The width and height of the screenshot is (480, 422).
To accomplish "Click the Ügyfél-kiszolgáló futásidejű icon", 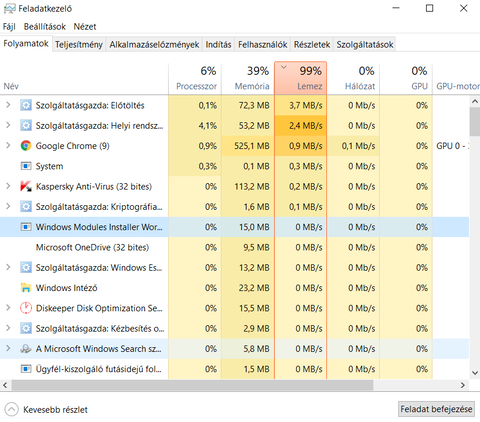I will tap(26, 369).
